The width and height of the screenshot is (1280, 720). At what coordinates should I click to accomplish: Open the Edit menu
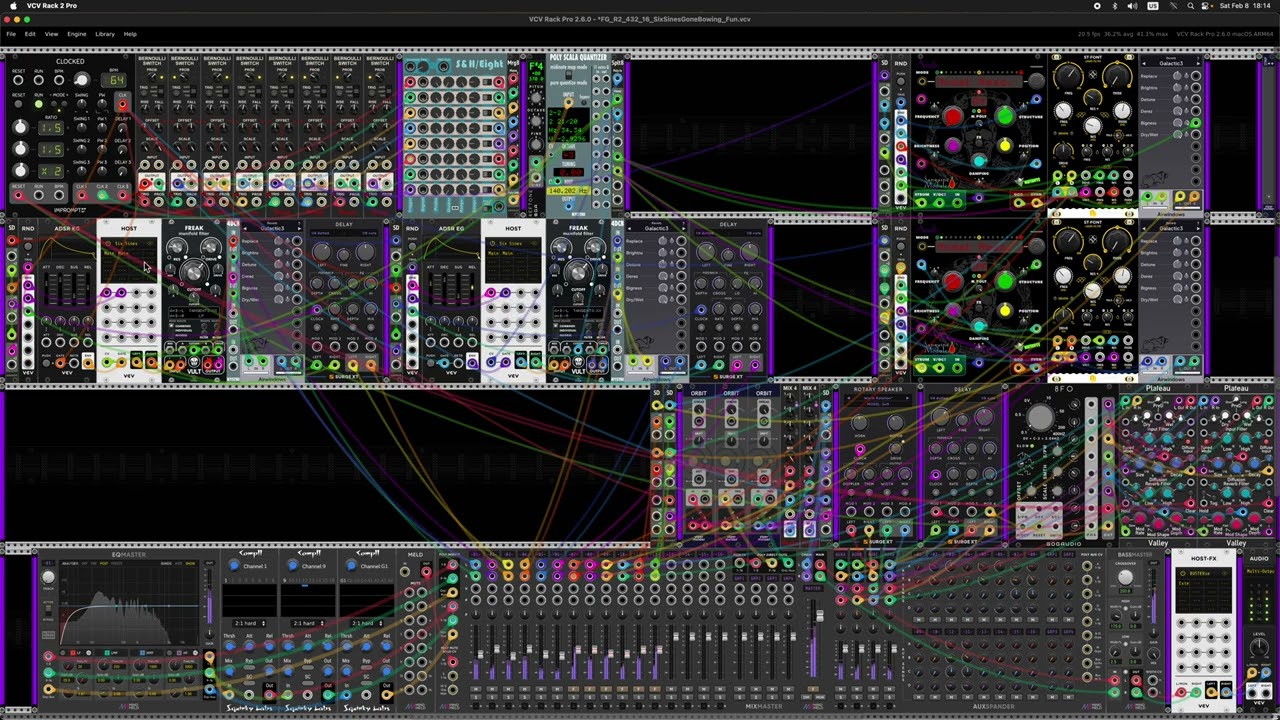30,34
